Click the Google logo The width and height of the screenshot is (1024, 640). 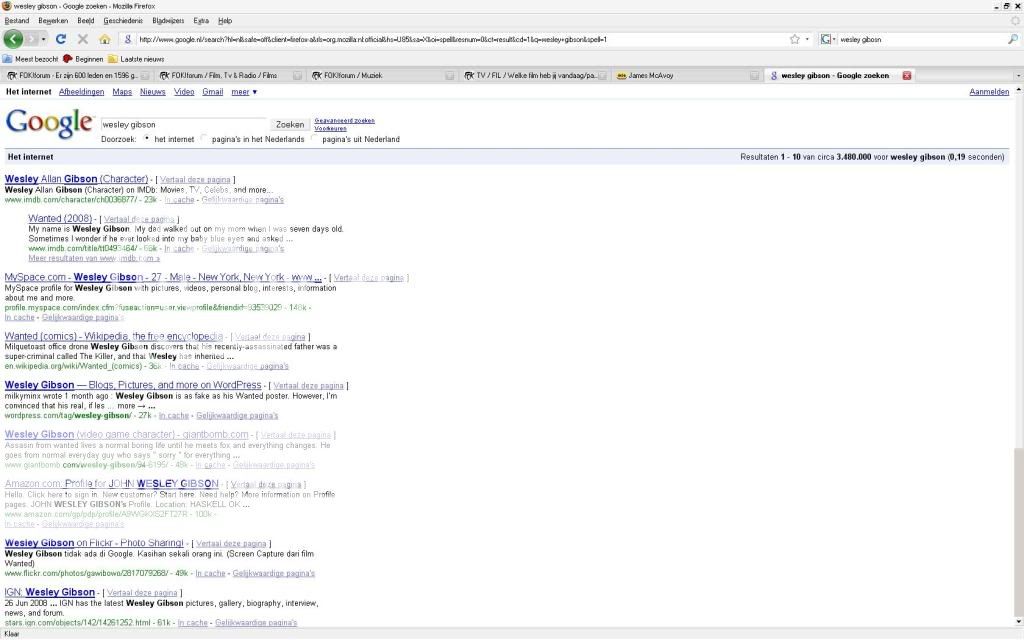tap(50, 123)
